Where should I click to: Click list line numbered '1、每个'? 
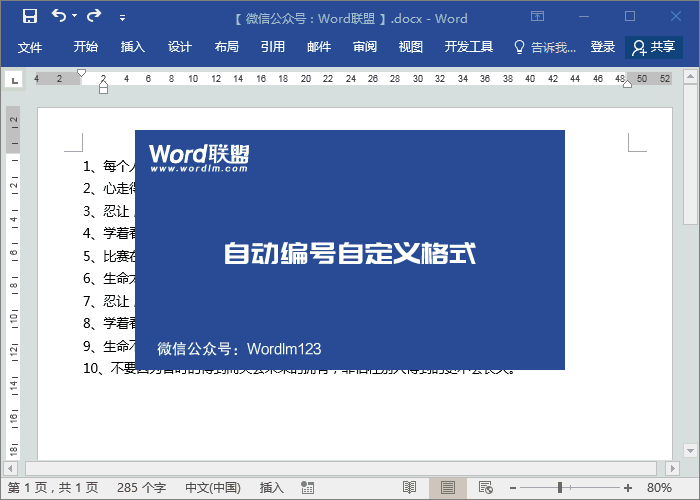109,167
